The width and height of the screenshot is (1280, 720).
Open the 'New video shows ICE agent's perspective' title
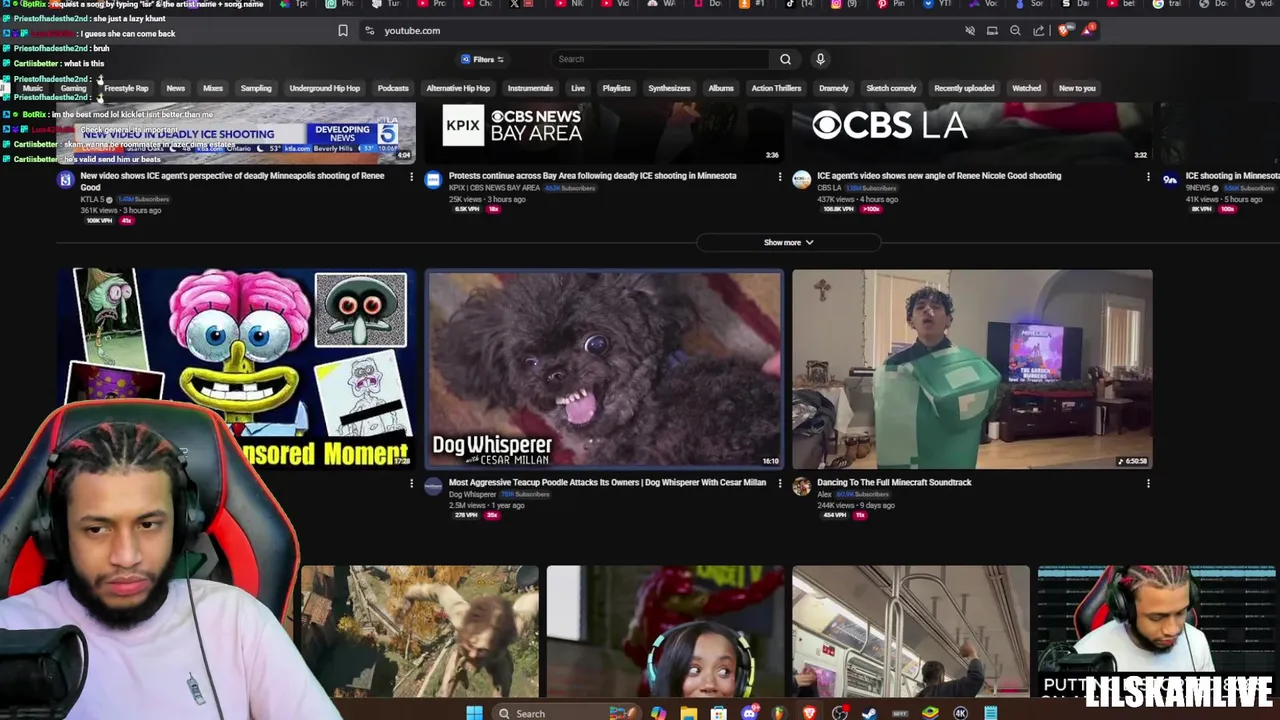point(232,181)
